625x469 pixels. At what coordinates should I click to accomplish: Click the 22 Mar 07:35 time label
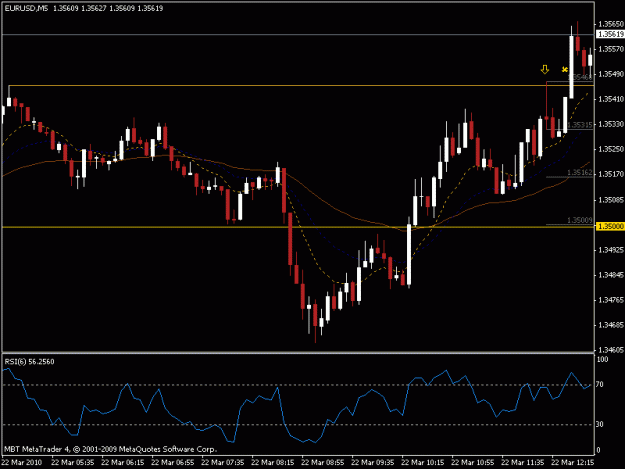[222, 463]
